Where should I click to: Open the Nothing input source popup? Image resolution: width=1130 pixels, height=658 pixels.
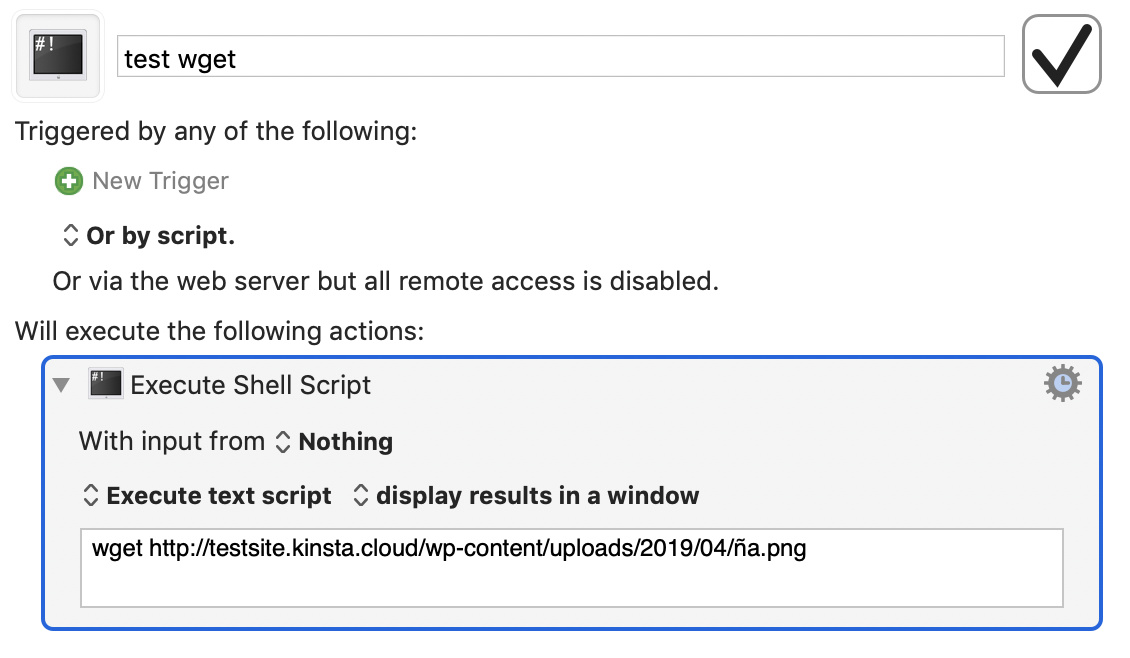[x=345, y=441]
